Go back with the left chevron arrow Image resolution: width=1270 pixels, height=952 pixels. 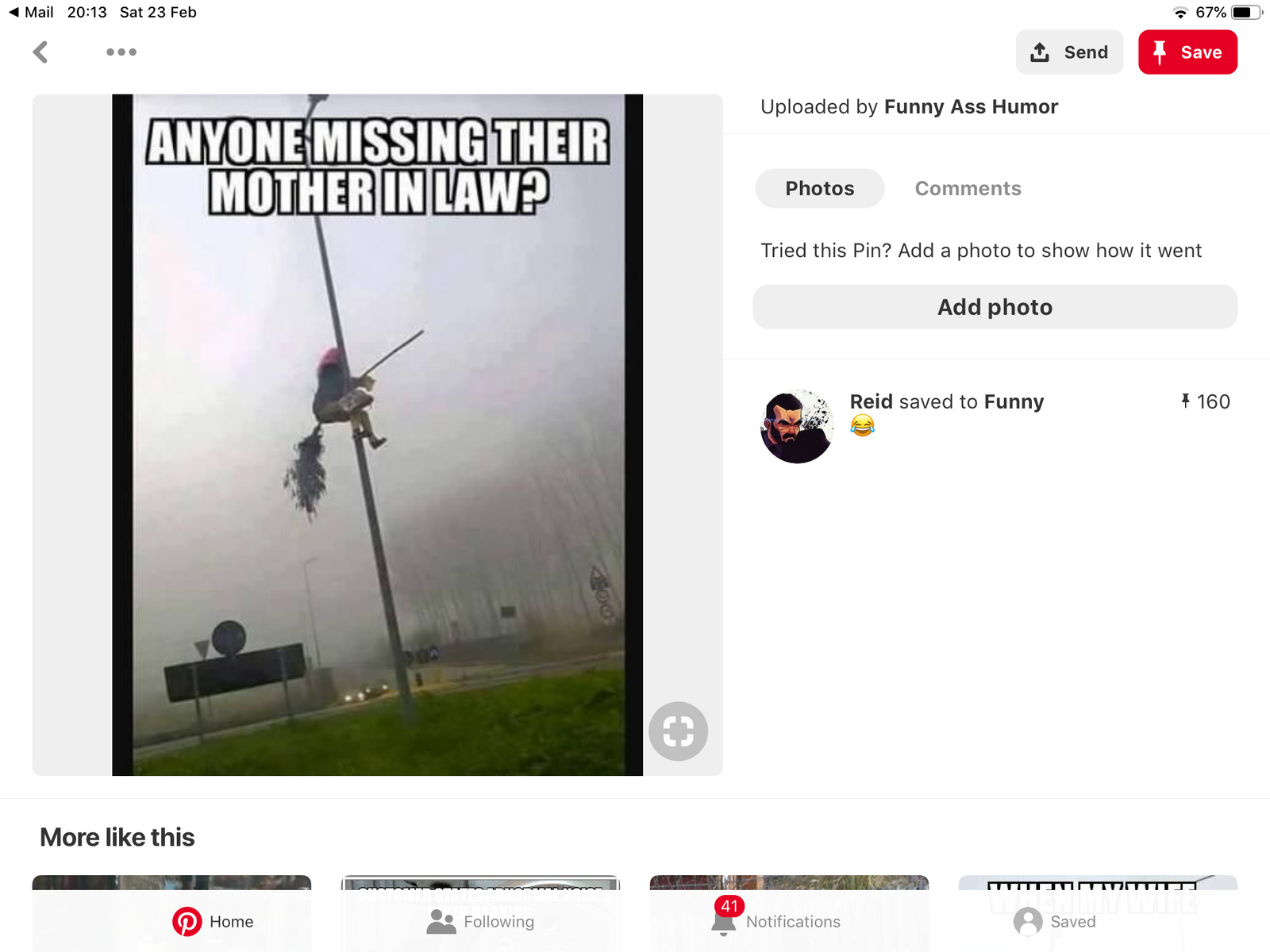[40, 52]
